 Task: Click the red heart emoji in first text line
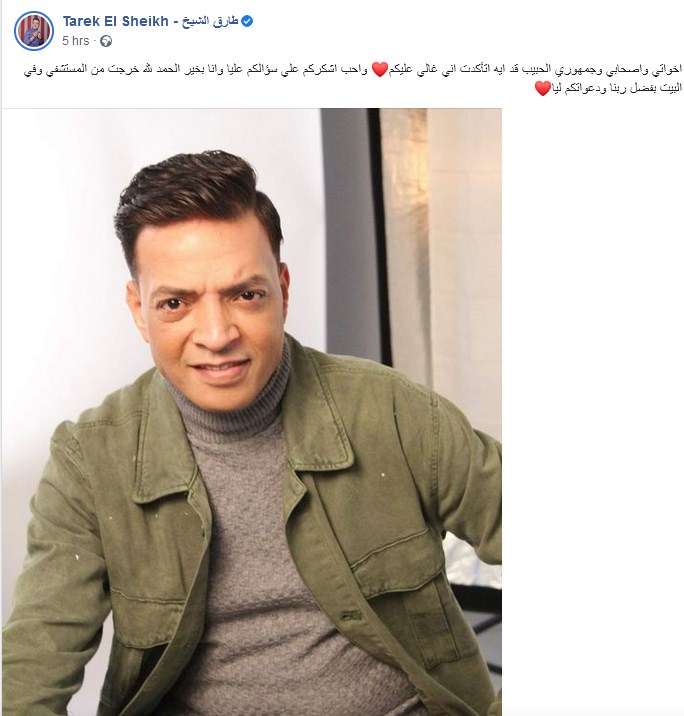(x=379, y=69)
